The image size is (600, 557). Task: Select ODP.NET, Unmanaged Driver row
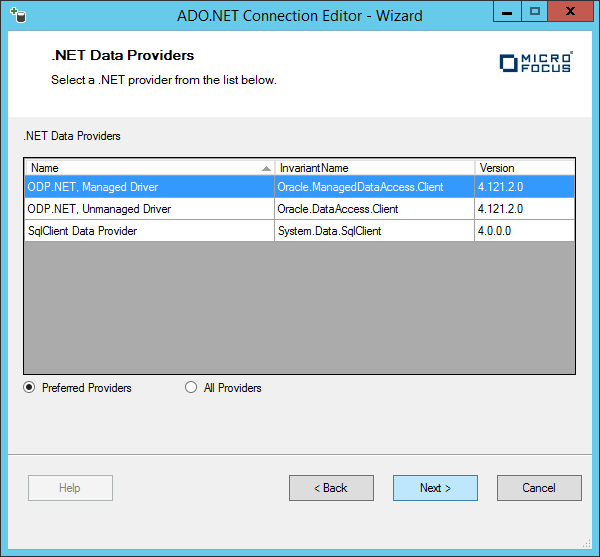click(300, 209)
